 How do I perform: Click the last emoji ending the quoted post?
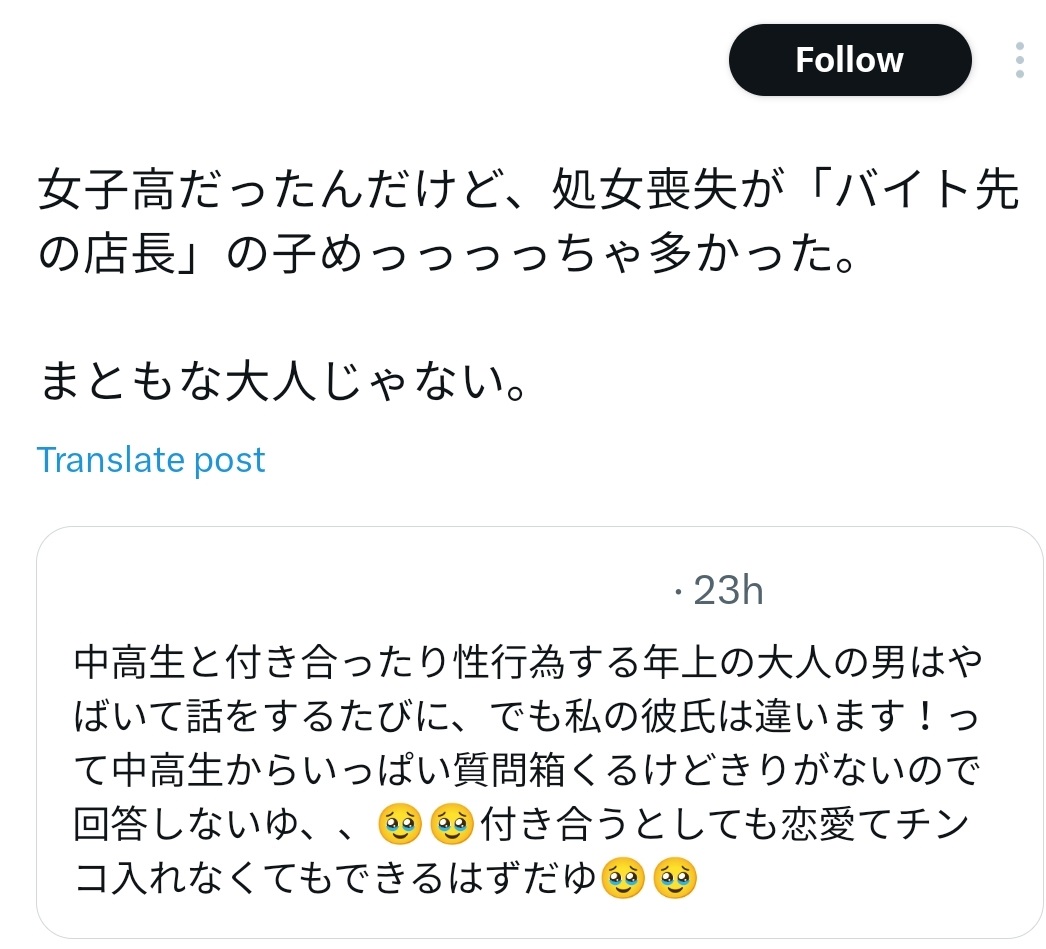tap(674, 878)
